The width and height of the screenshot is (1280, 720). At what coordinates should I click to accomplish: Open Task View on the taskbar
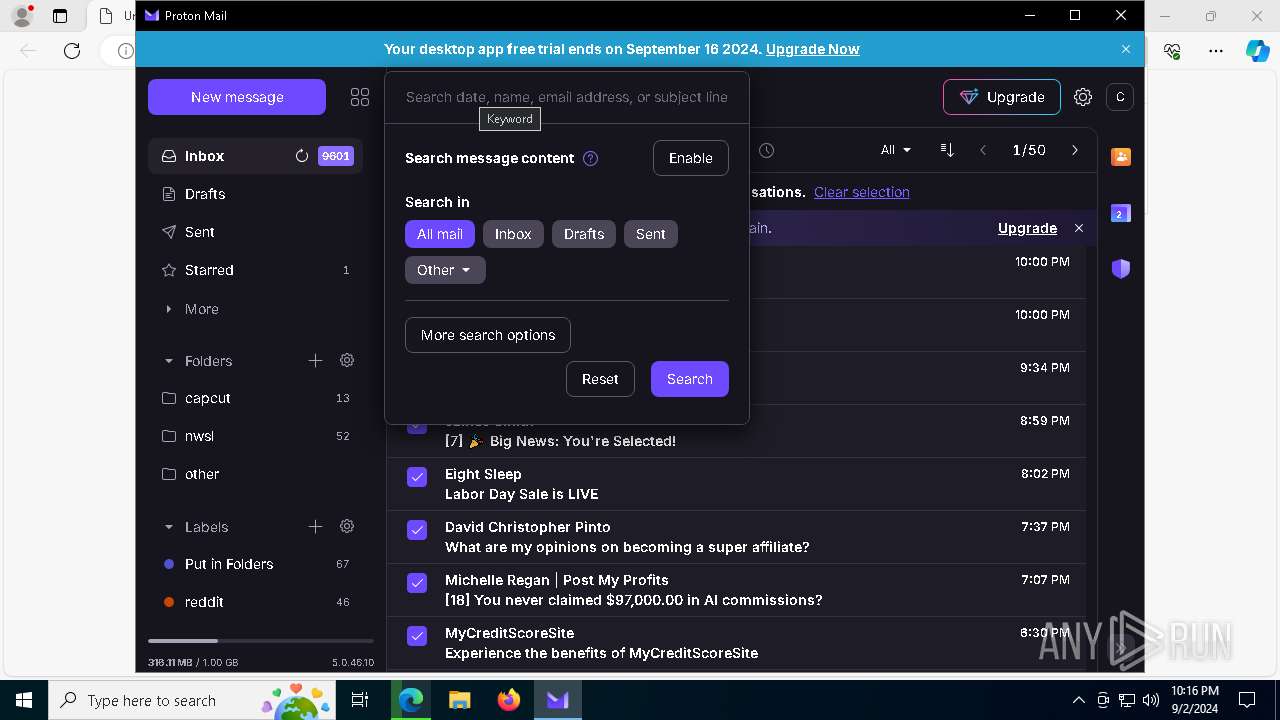coord(360,700)
